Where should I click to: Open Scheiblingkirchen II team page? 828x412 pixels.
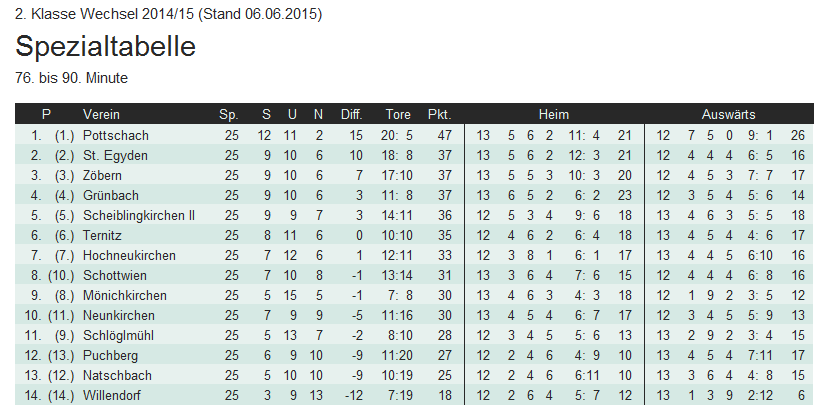tap(138, 215)
